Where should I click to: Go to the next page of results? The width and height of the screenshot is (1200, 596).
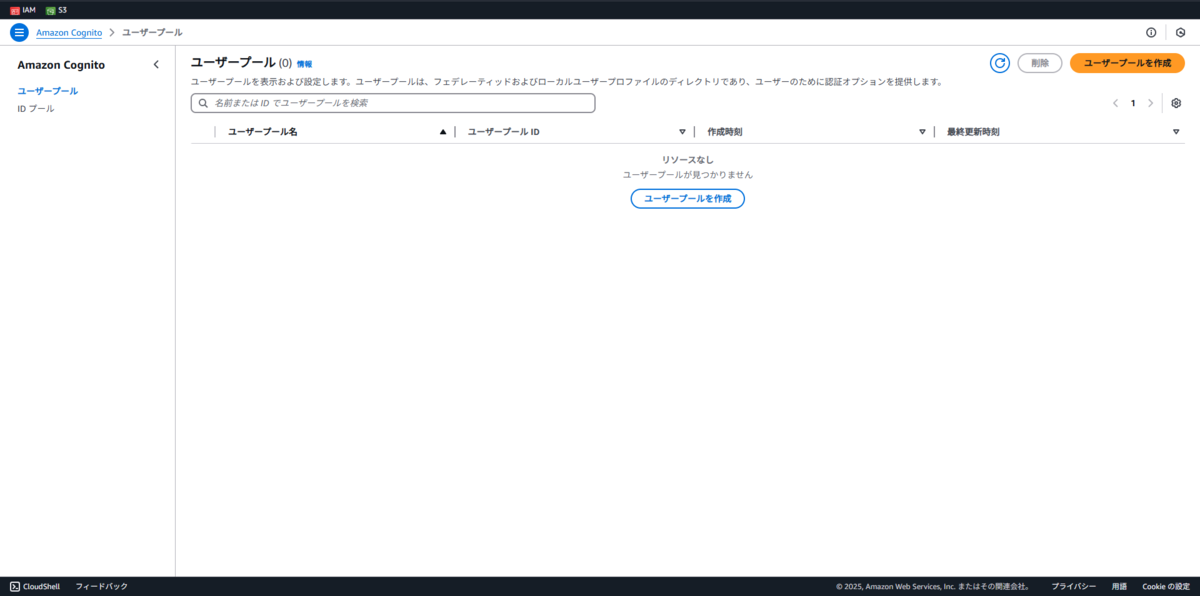[x=1149, y=103]
